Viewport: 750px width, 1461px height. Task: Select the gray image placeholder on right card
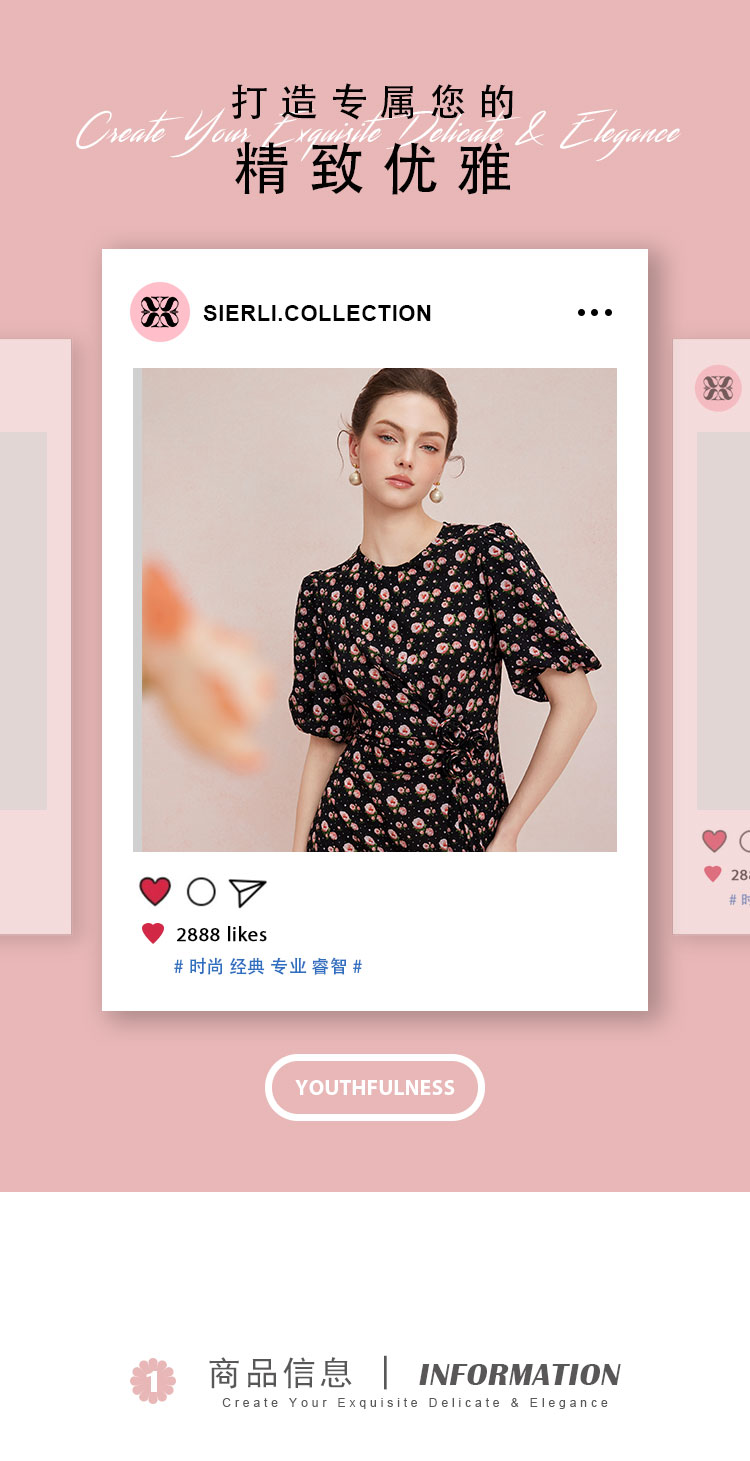coord(723,621)
